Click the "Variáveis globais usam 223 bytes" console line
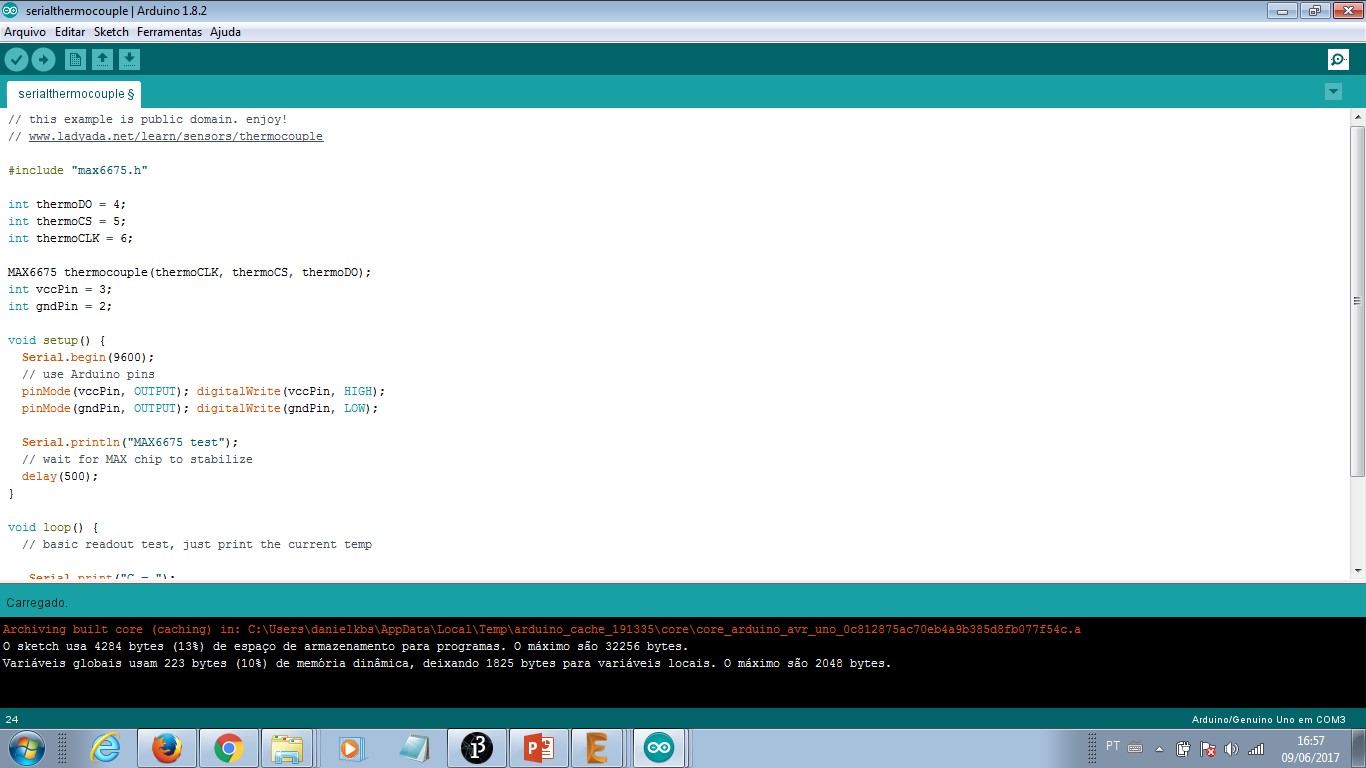 (446, 663)
